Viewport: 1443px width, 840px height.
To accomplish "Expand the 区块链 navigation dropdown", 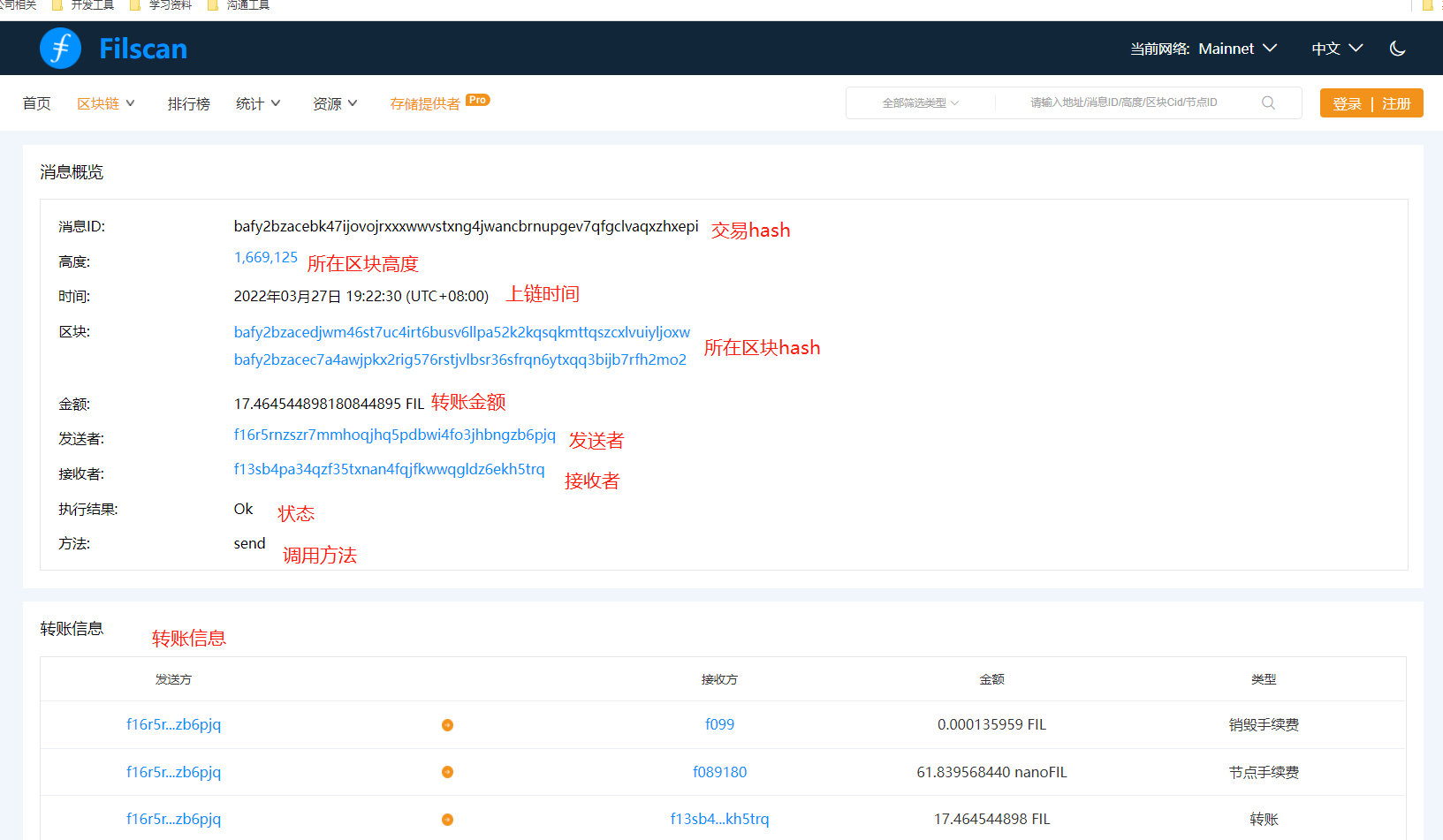I will (105, 102).
